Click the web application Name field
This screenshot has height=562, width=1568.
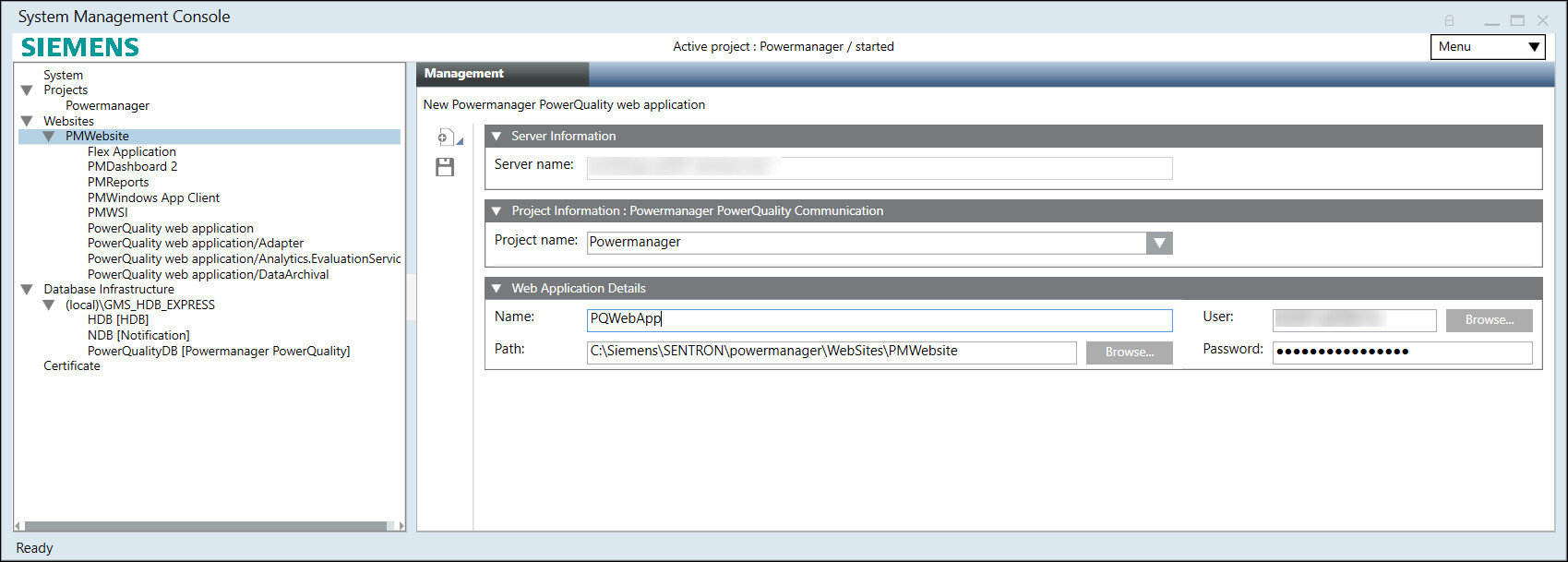[879, 319]
